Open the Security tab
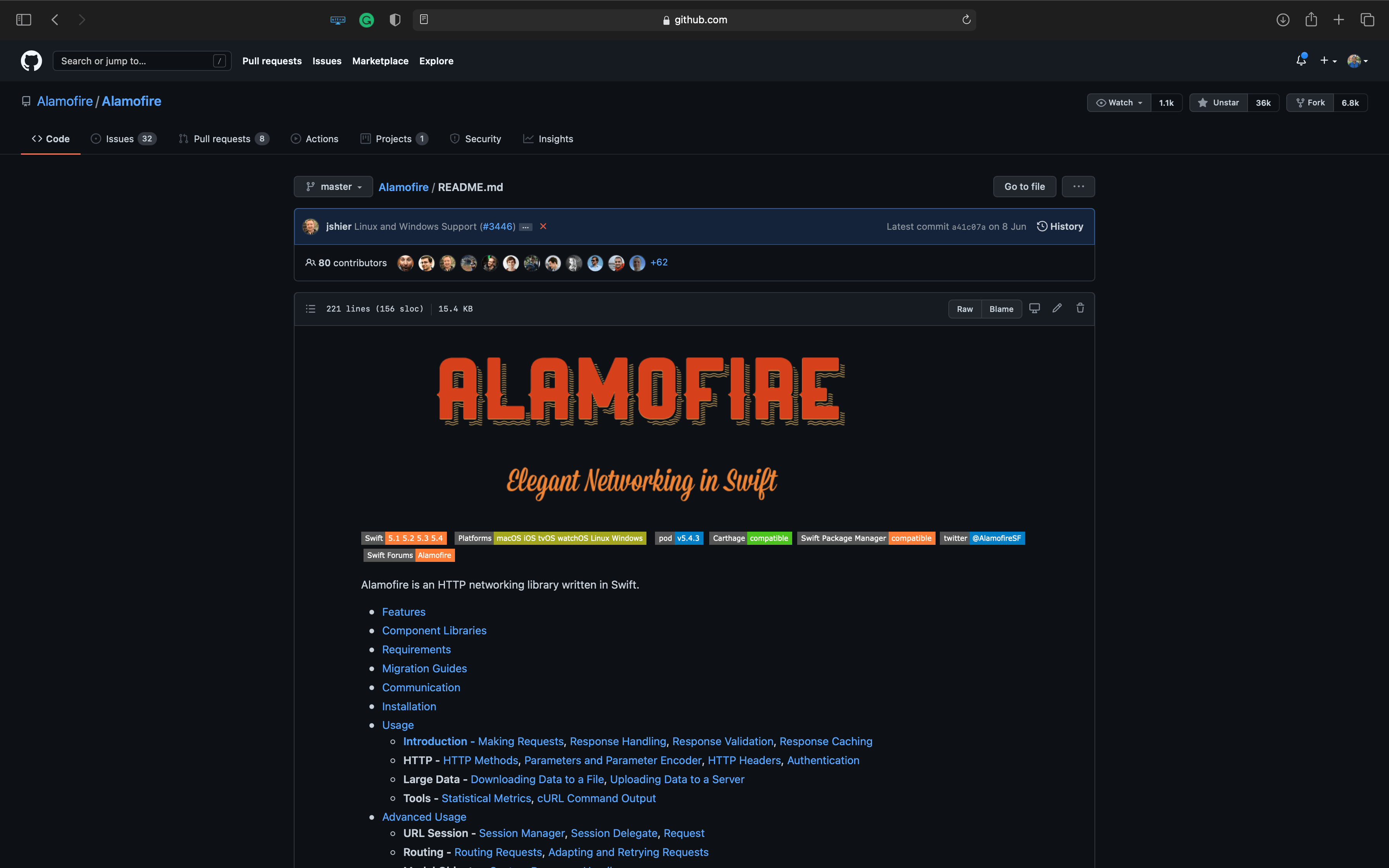The height and width of the screenshot is (868, 1389). [475, 139]
